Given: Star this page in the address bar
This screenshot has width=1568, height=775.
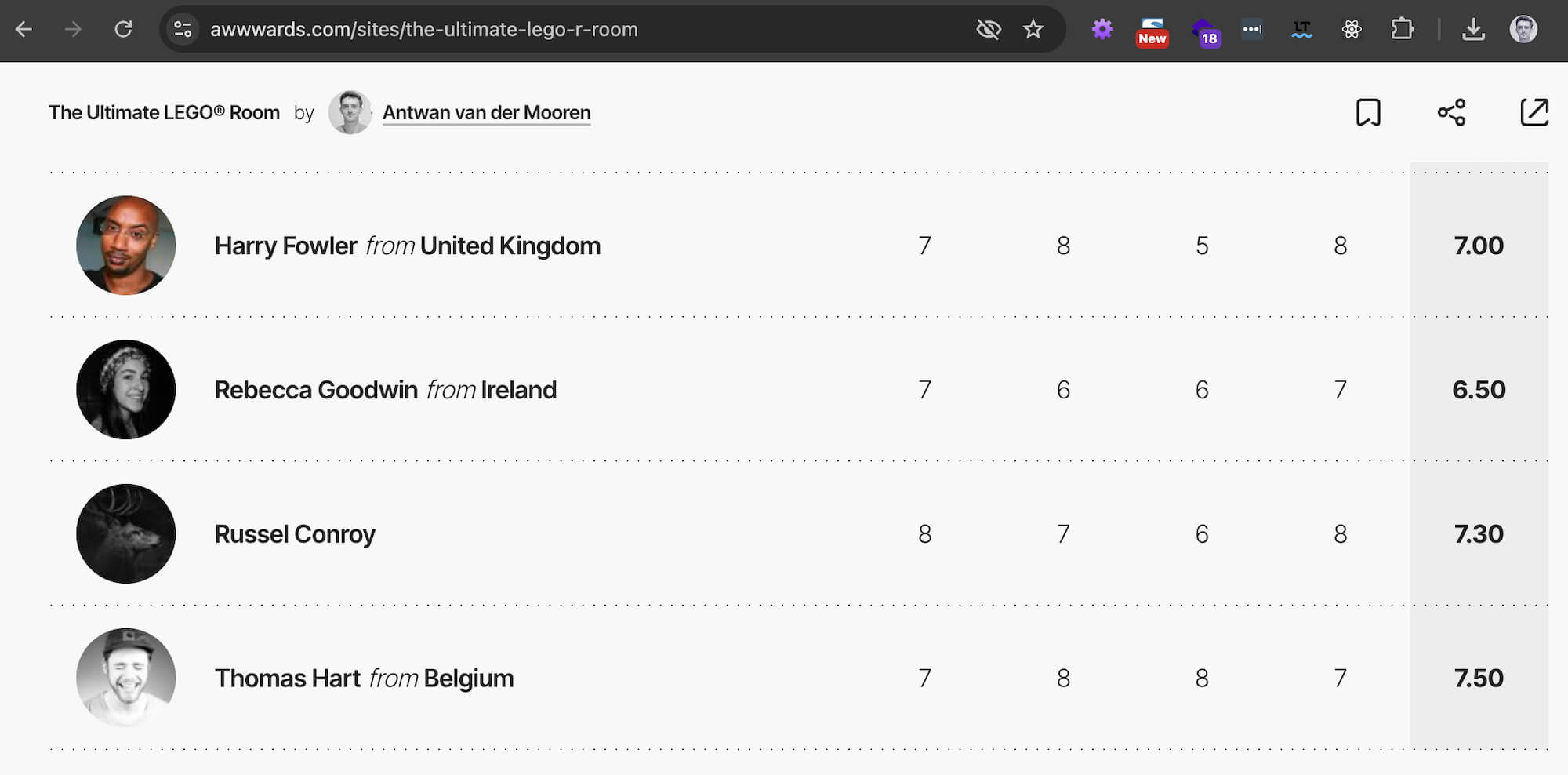Looking at the screenshot, I should [x=1033, y=30].
